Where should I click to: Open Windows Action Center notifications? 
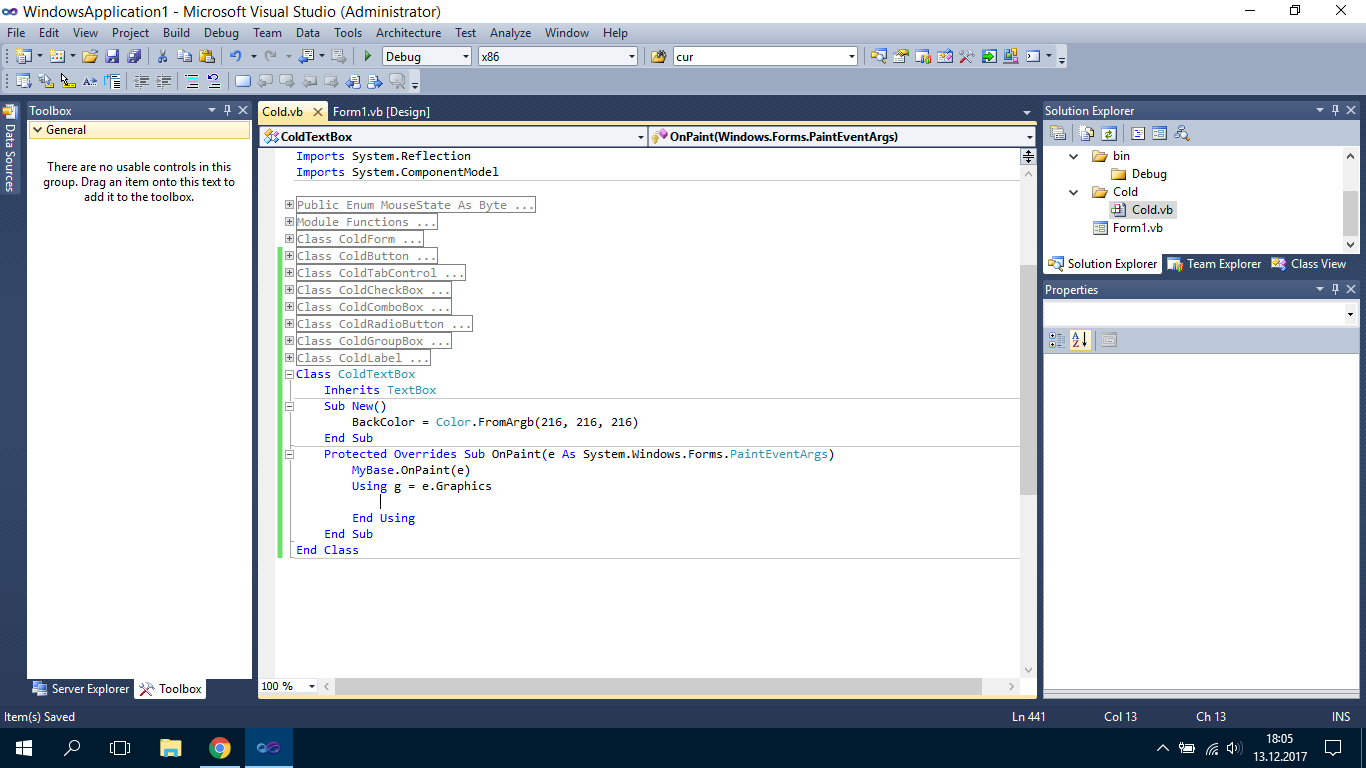click(x=1333, y=748)
